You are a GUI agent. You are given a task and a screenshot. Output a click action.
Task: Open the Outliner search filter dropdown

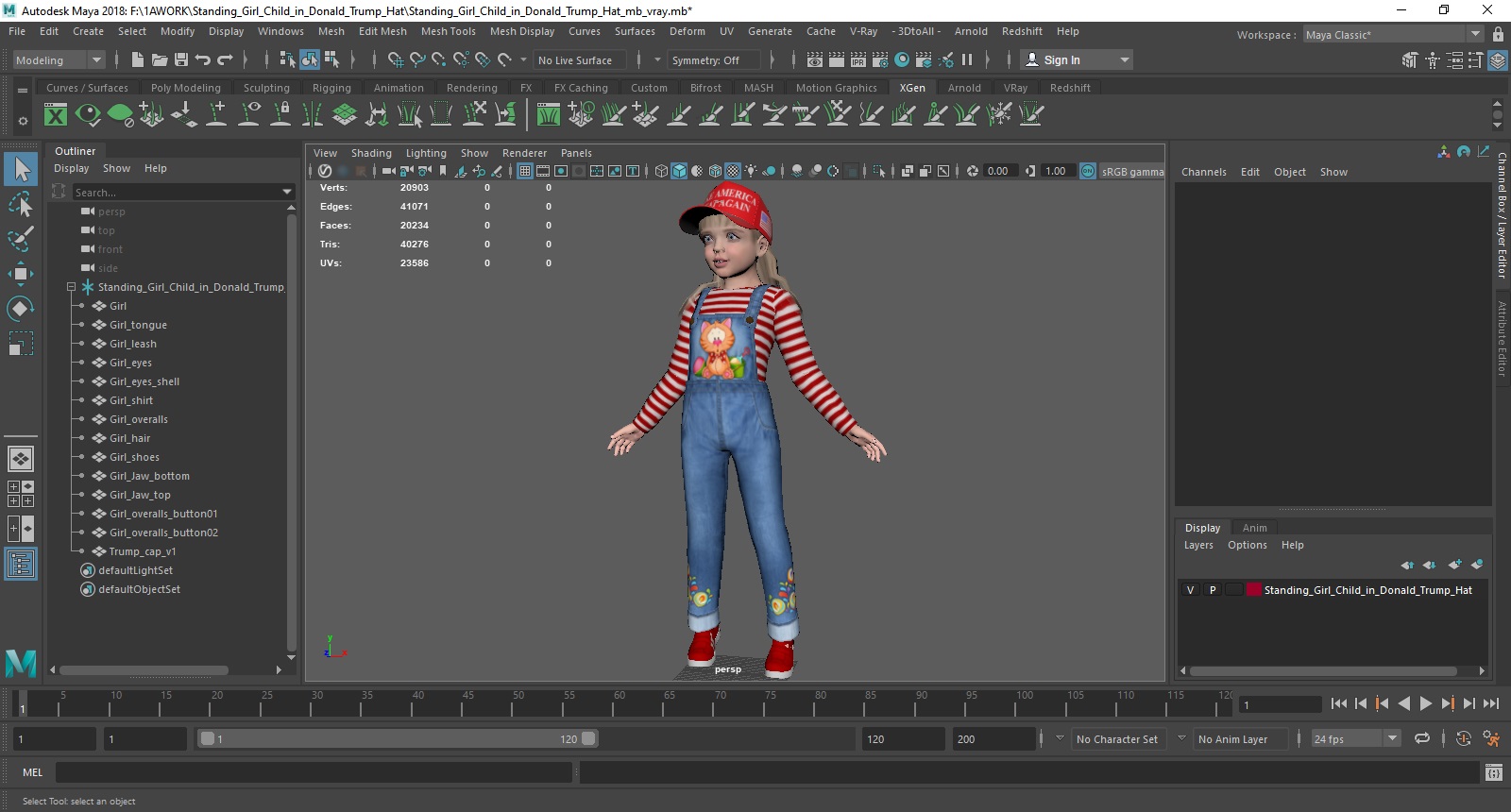tap(287, 192)
